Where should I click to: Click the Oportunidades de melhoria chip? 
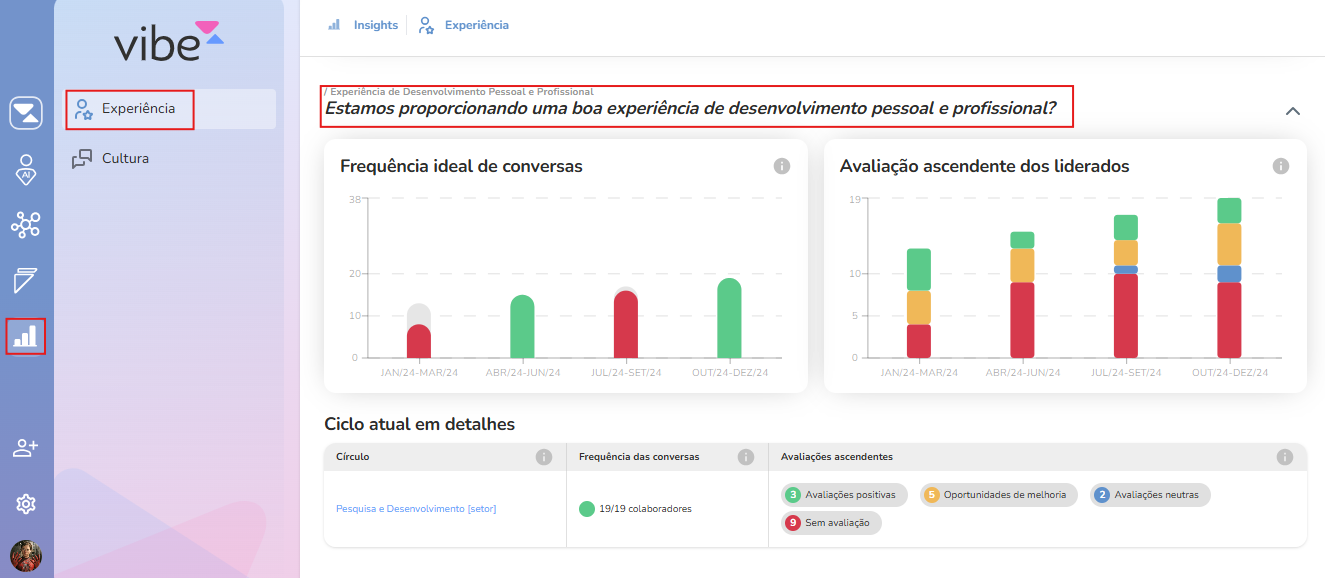(999, 495)
